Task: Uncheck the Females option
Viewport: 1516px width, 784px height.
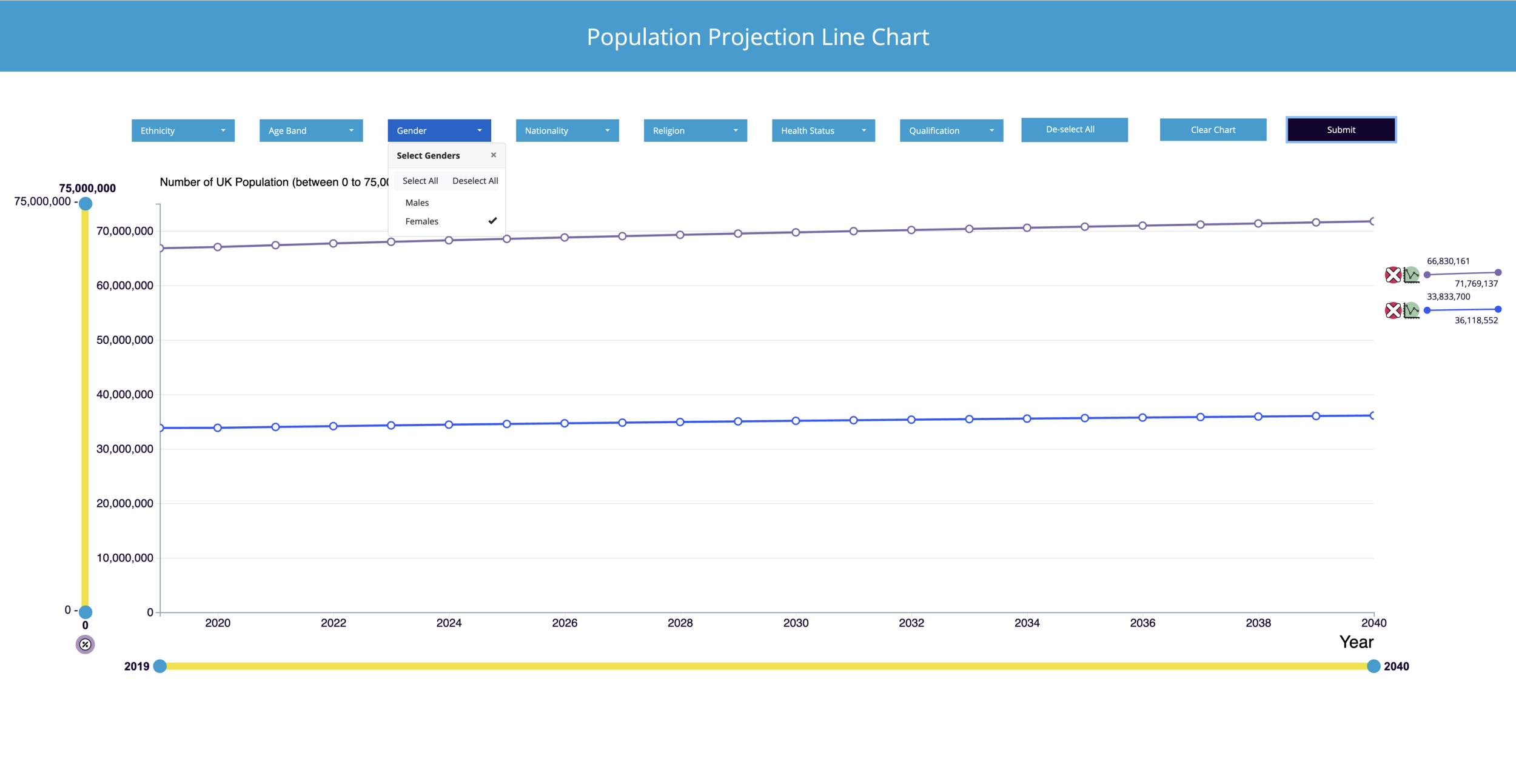Action: [x=446, y=221]
